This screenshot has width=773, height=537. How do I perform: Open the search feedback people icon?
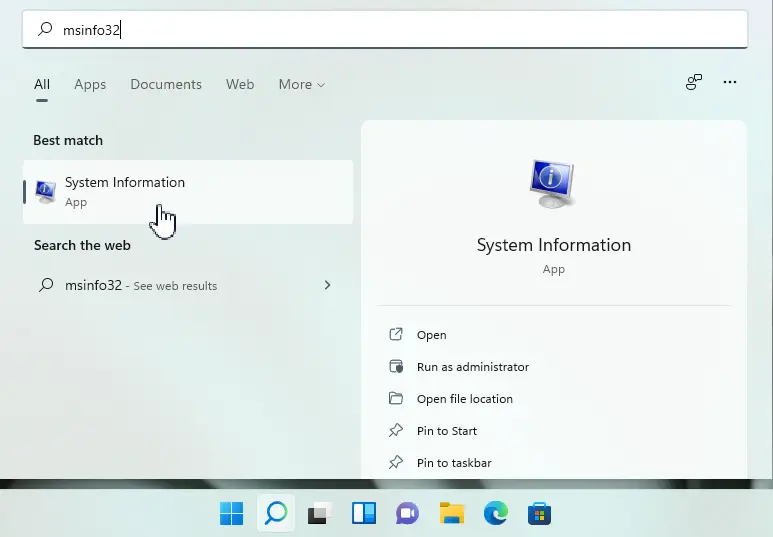click(x=694, y=82)
